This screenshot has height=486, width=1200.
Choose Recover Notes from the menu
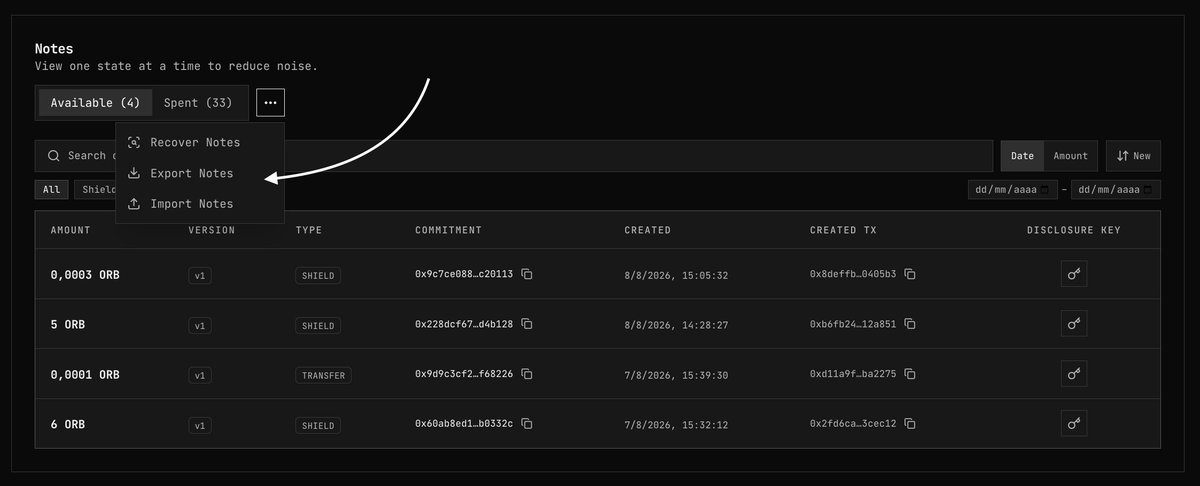(x=200, y=143)
